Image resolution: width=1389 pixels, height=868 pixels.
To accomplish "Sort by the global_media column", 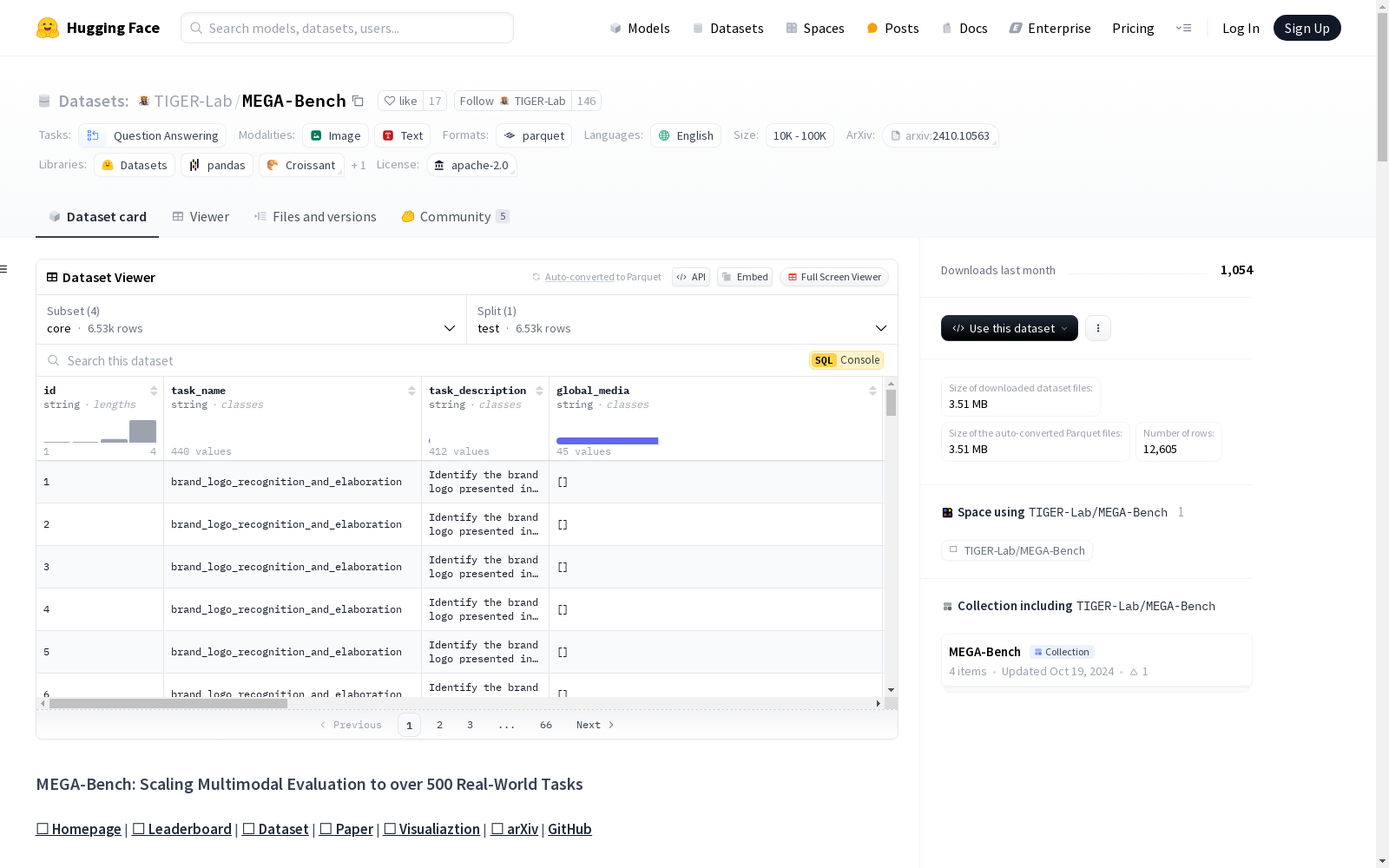I will click(872, 391).
